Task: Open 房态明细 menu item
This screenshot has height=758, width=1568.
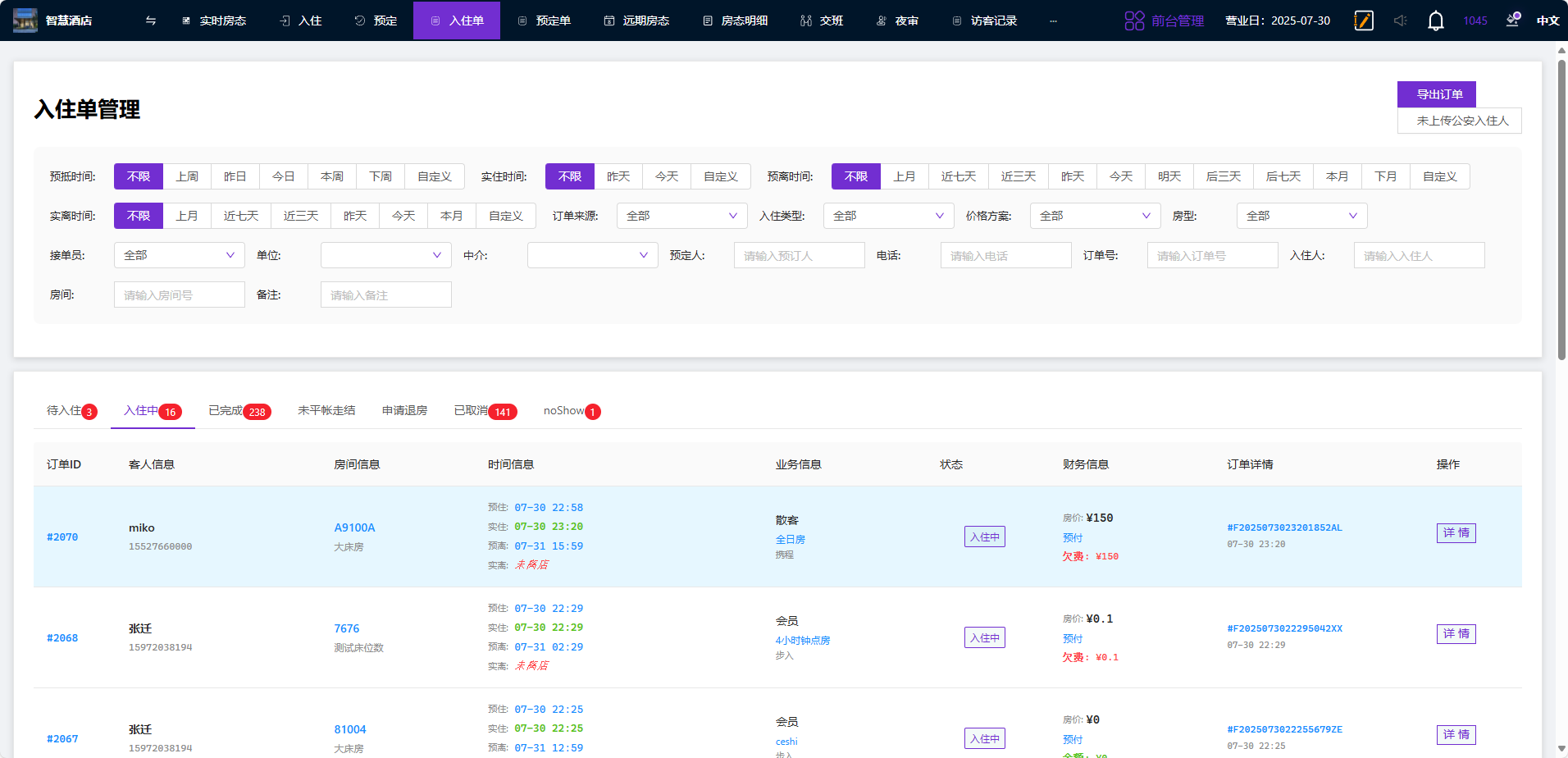Action: click(736, 21)
